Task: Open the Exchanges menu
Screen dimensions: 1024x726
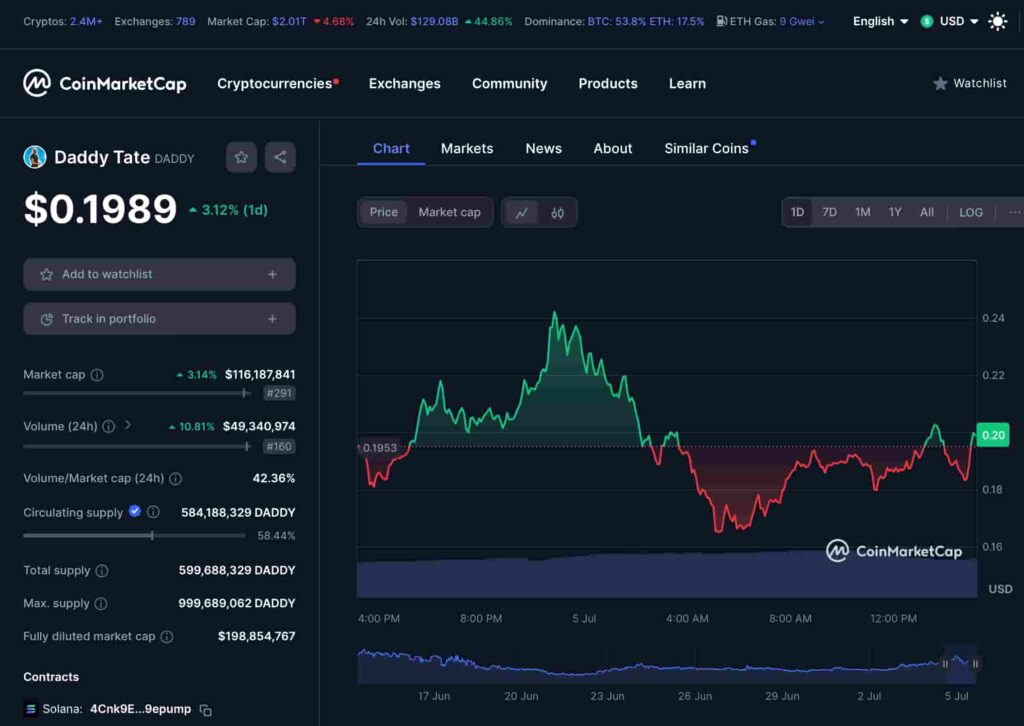Action: (404, 84)
